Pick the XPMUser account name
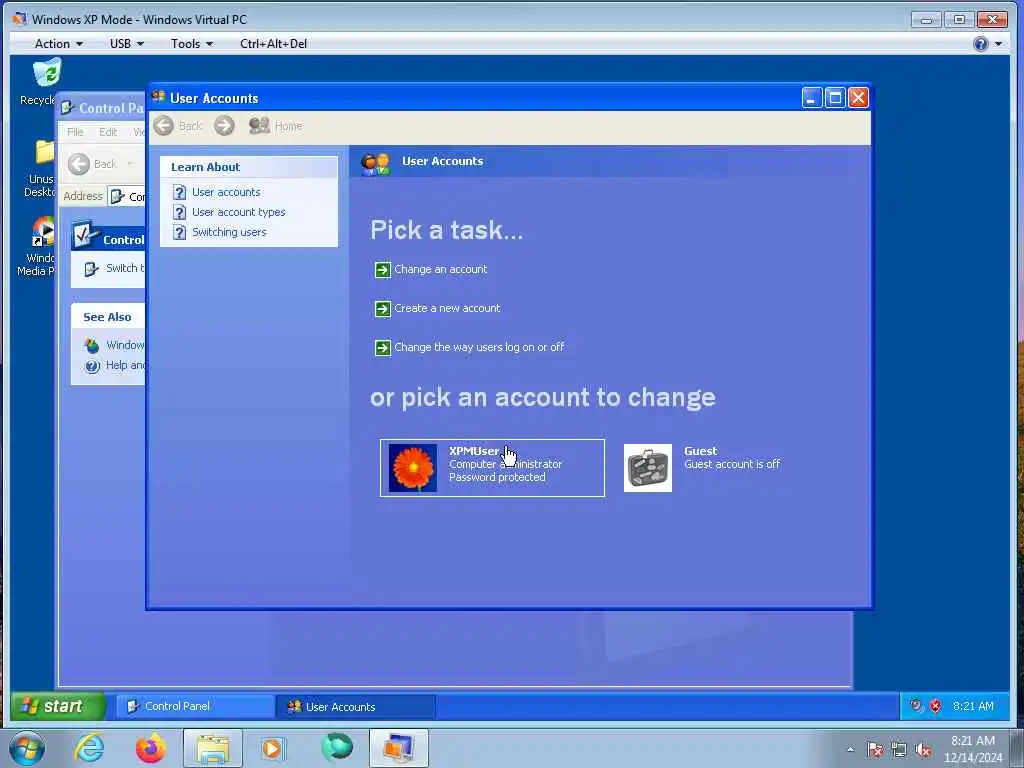 click(x=474, y=451)
